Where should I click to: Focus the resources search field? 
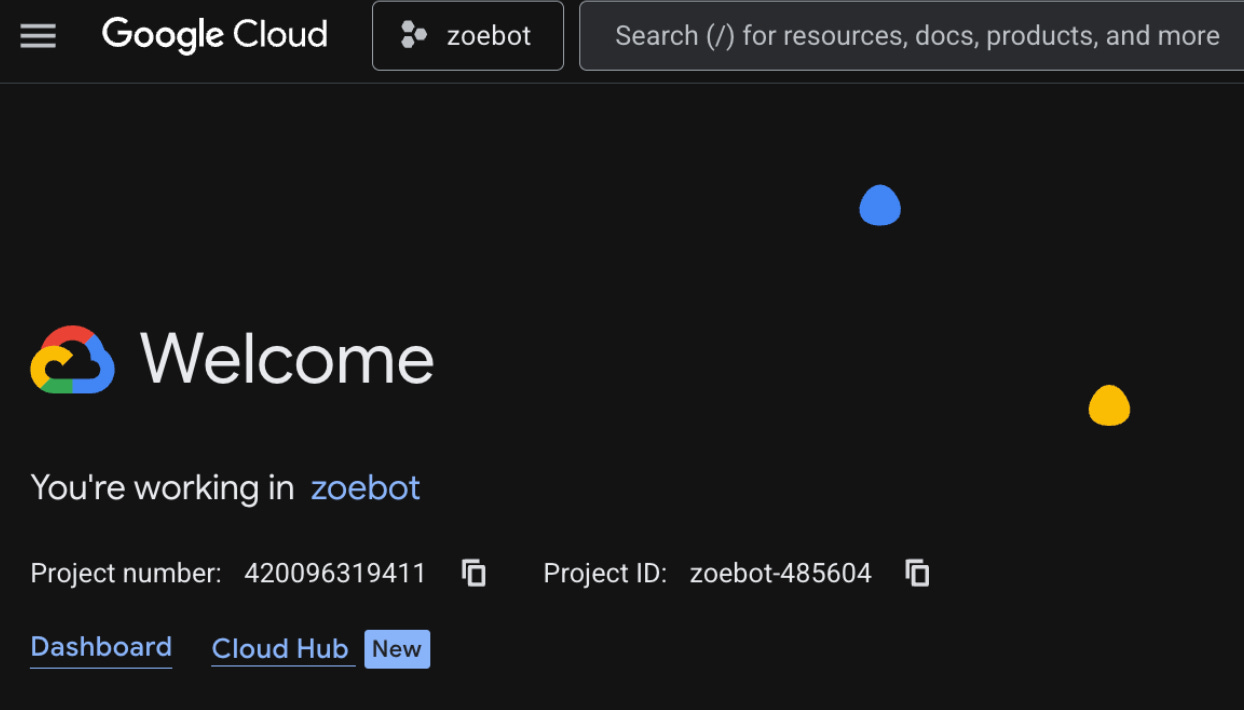[912, 36]
